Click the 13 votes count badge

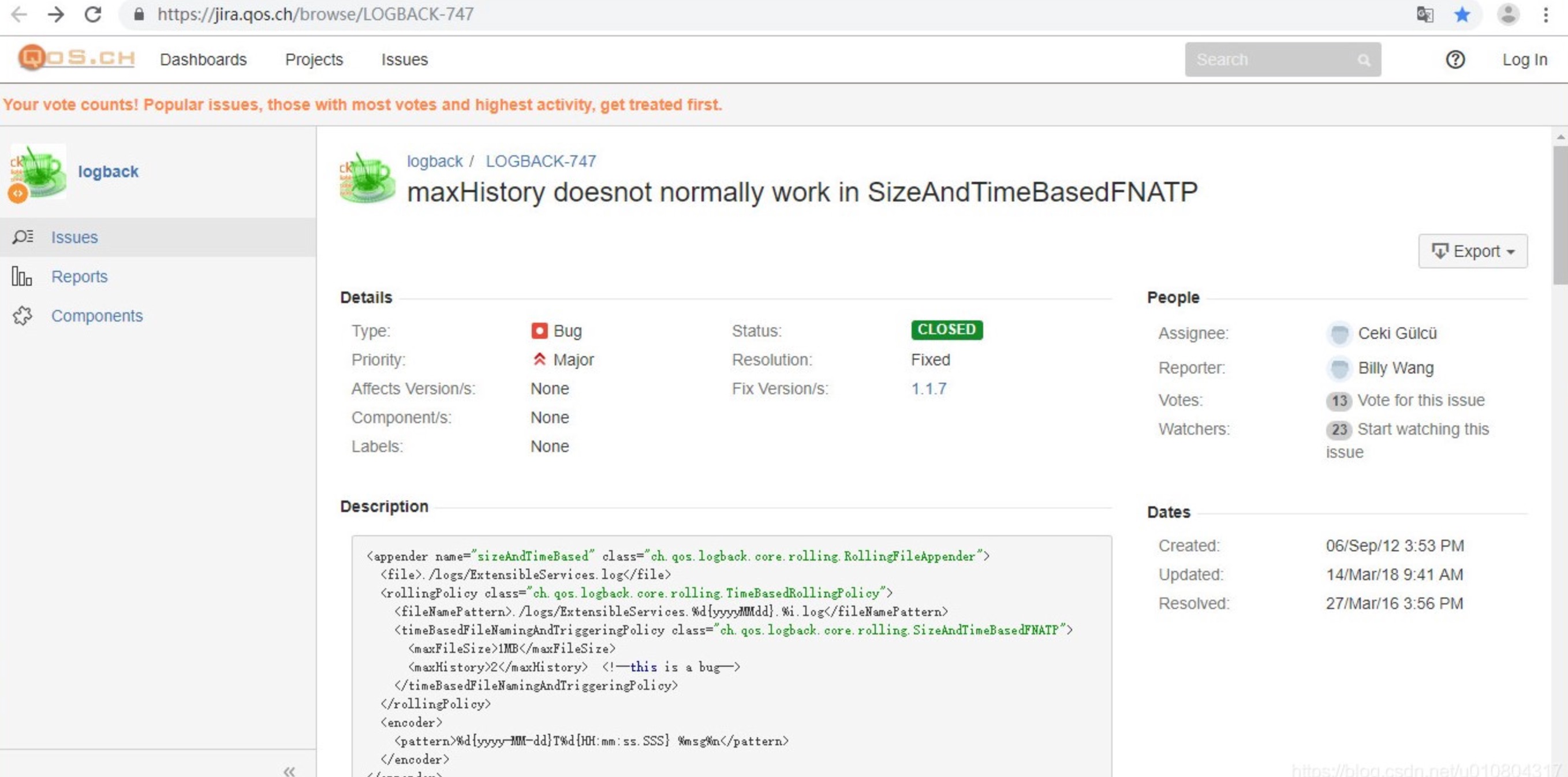(x=1339, y=401)
